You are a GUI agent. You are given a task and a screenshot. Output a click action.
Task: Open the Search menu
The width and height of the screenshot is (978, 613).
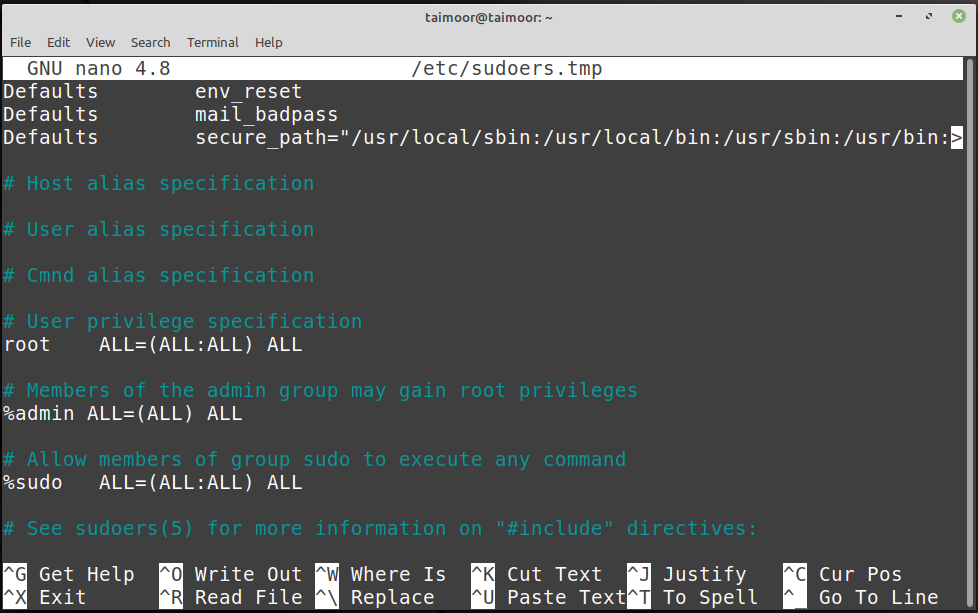pyautogui.click(x=150, y=42)
